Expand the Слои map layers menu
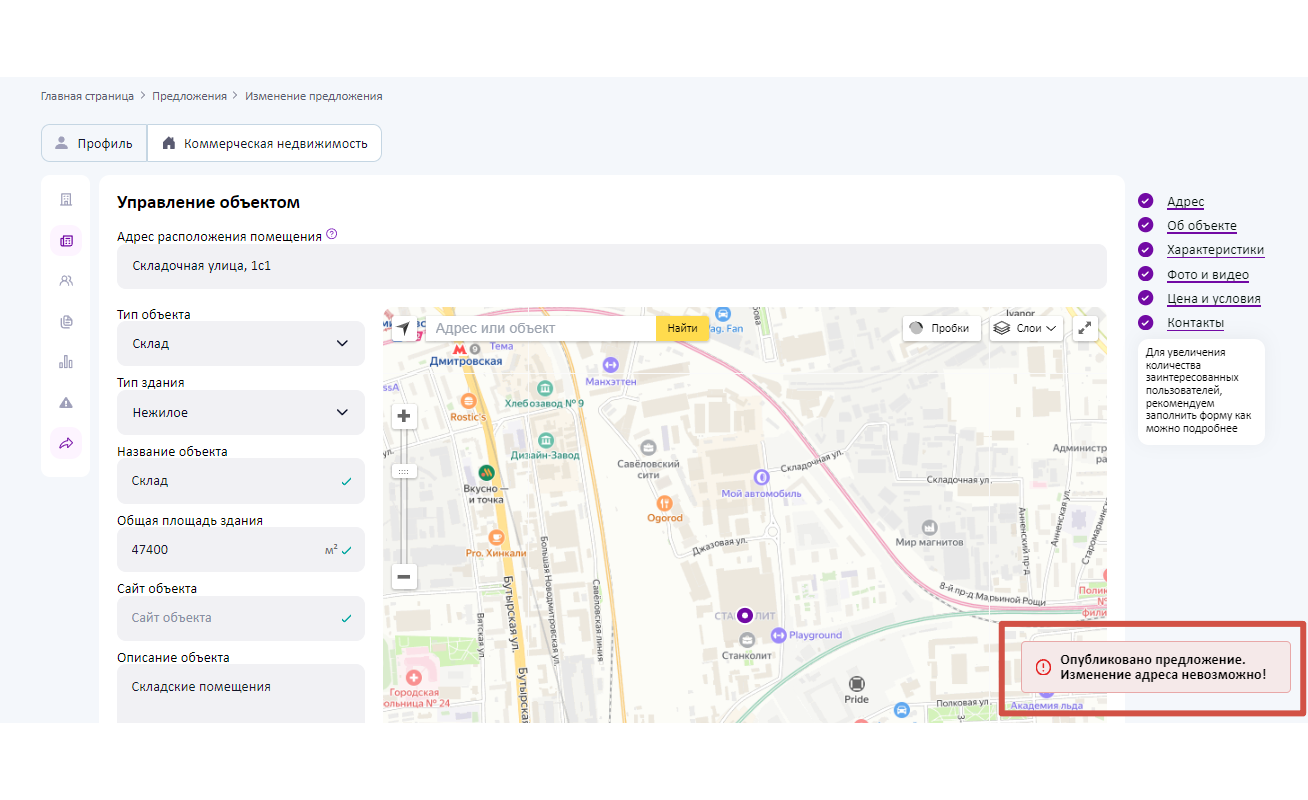 [1027, 328]
